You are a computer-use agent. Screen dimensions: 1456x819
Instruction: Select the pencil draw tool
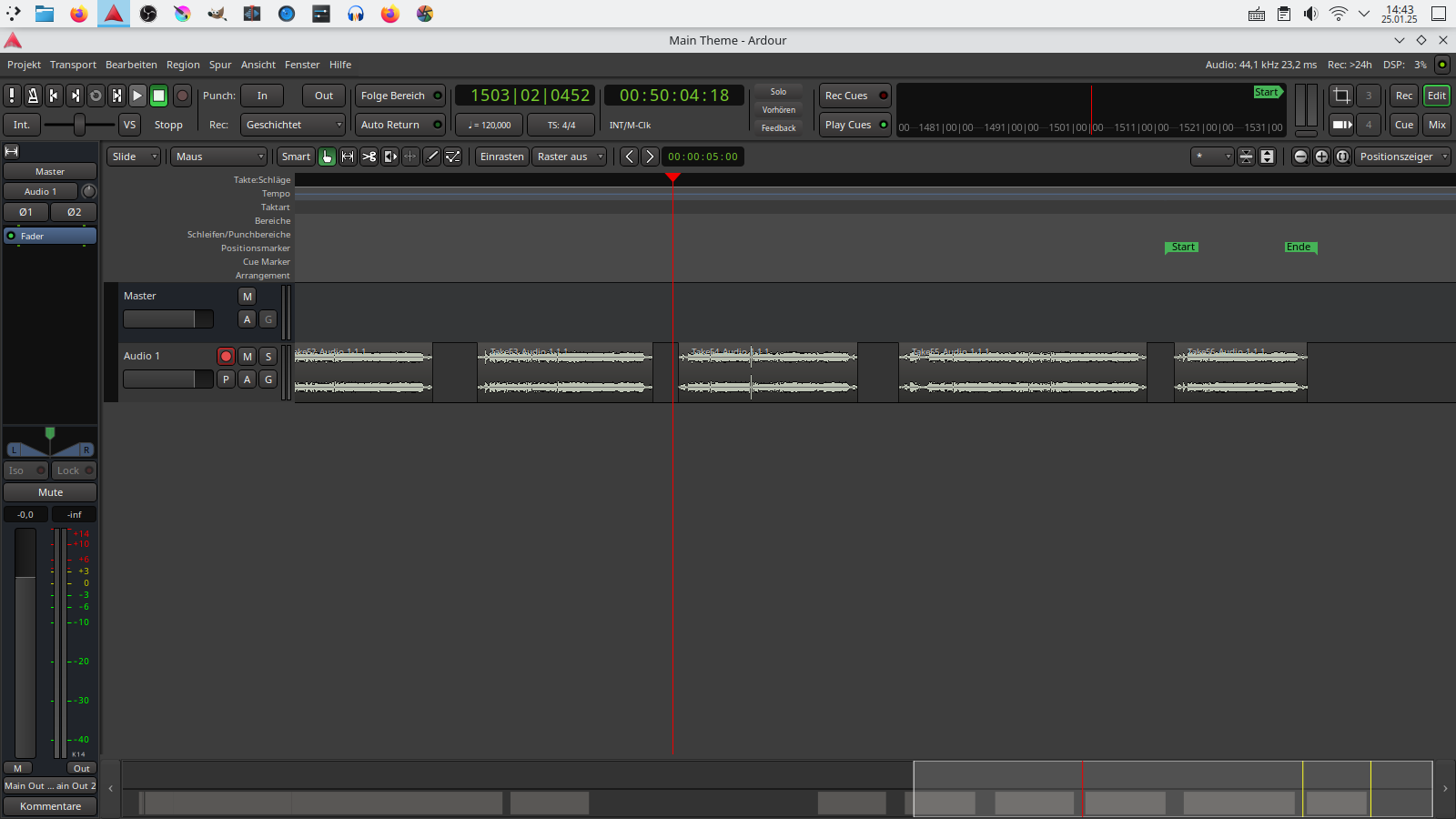432,157
